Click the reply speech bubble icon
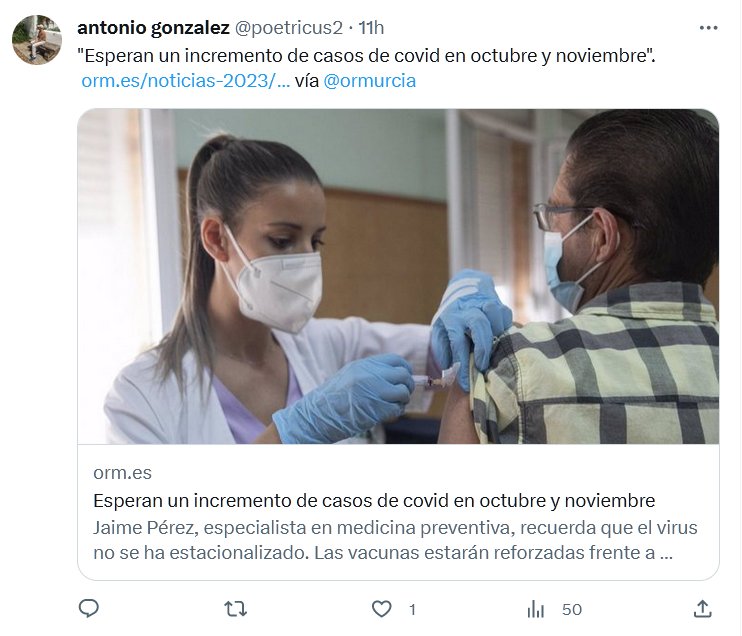This screenshot has height=636, width=742. pos(88,609)
